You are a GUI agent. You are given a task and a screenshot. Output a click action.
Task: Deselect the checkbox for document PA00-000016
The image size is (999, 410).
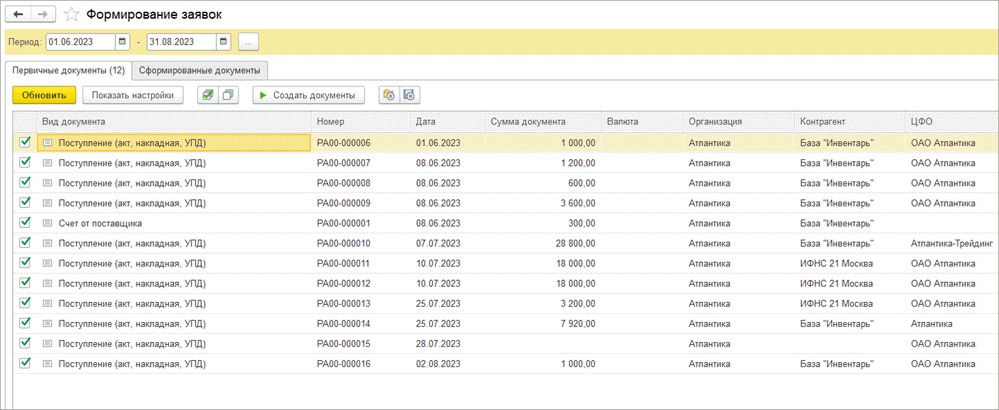[25, 363]
